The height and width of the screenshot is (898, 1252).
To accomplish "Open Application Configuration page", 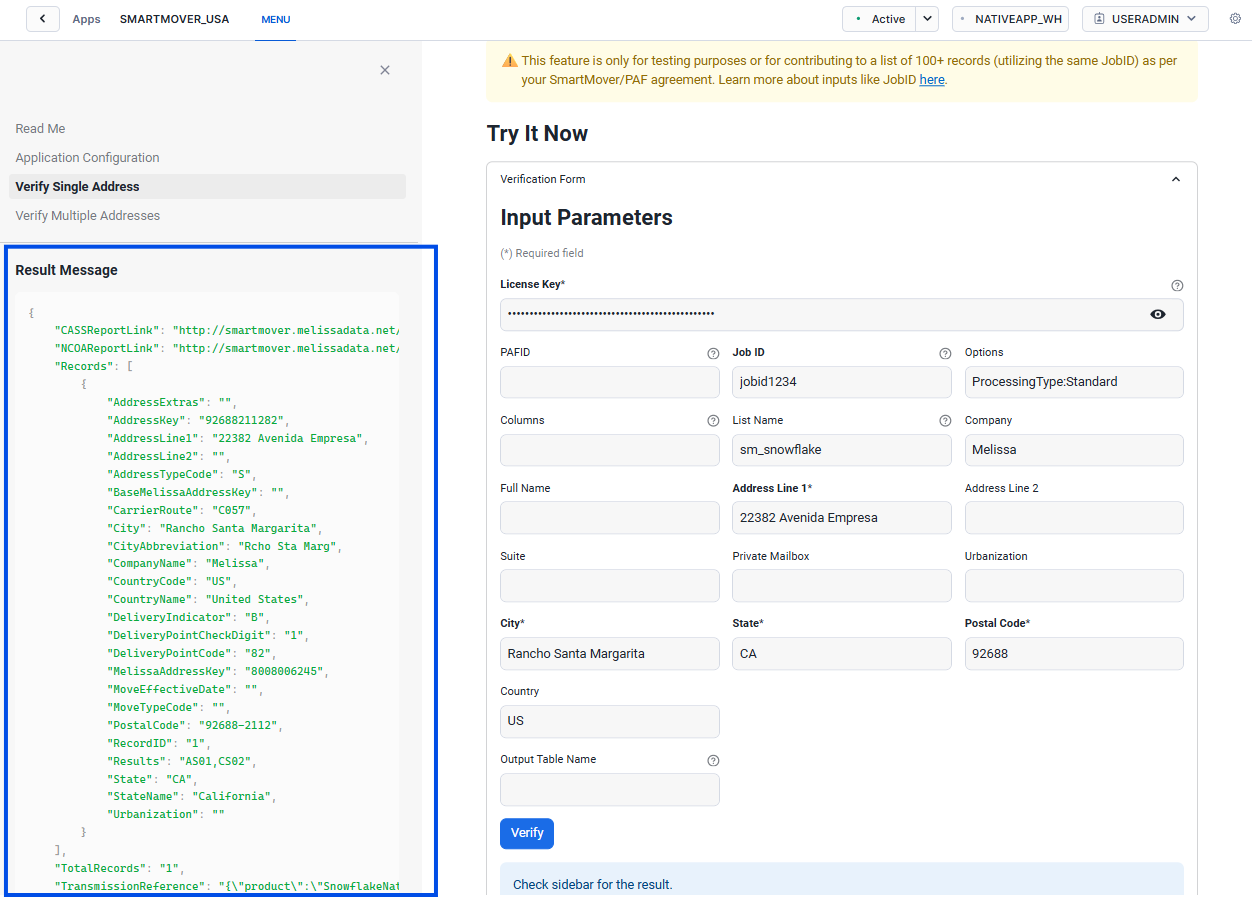I will [x=87, y=158].
